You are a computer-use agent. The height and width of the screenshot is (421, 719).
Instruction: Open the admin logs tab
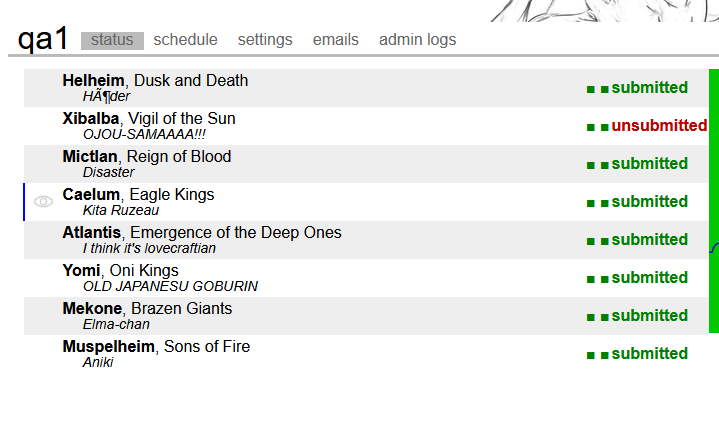(417, 40)
